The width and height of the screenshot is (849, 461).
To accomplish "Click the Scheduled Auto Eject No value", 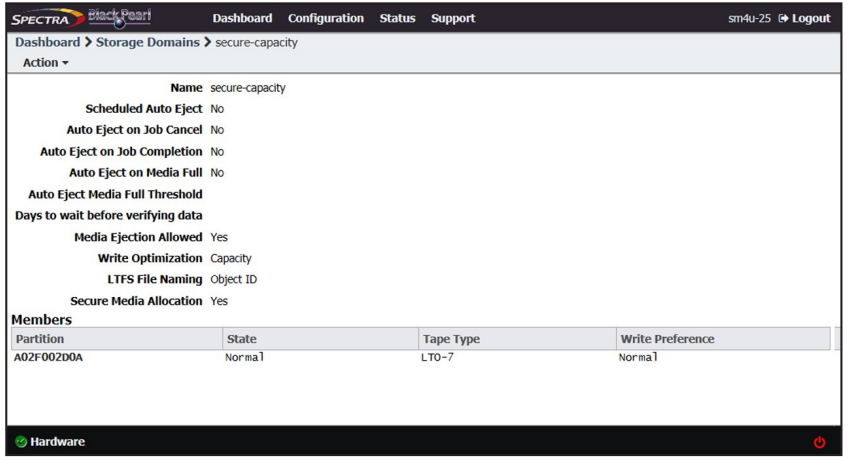I will pyautogui.click(x=217, y=109).
